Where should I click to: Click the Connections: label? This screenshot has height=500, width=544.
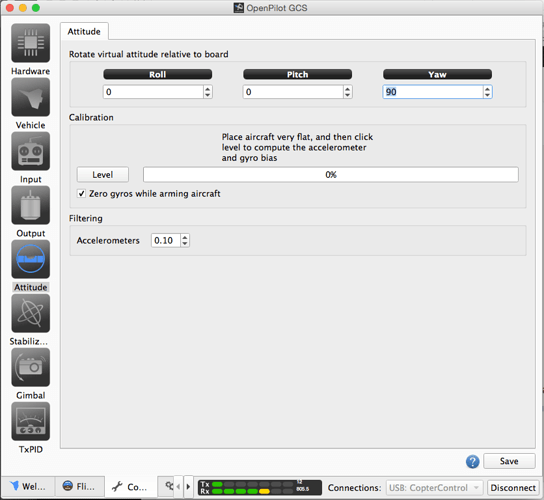pyautogui.click(x=355, y=488)
